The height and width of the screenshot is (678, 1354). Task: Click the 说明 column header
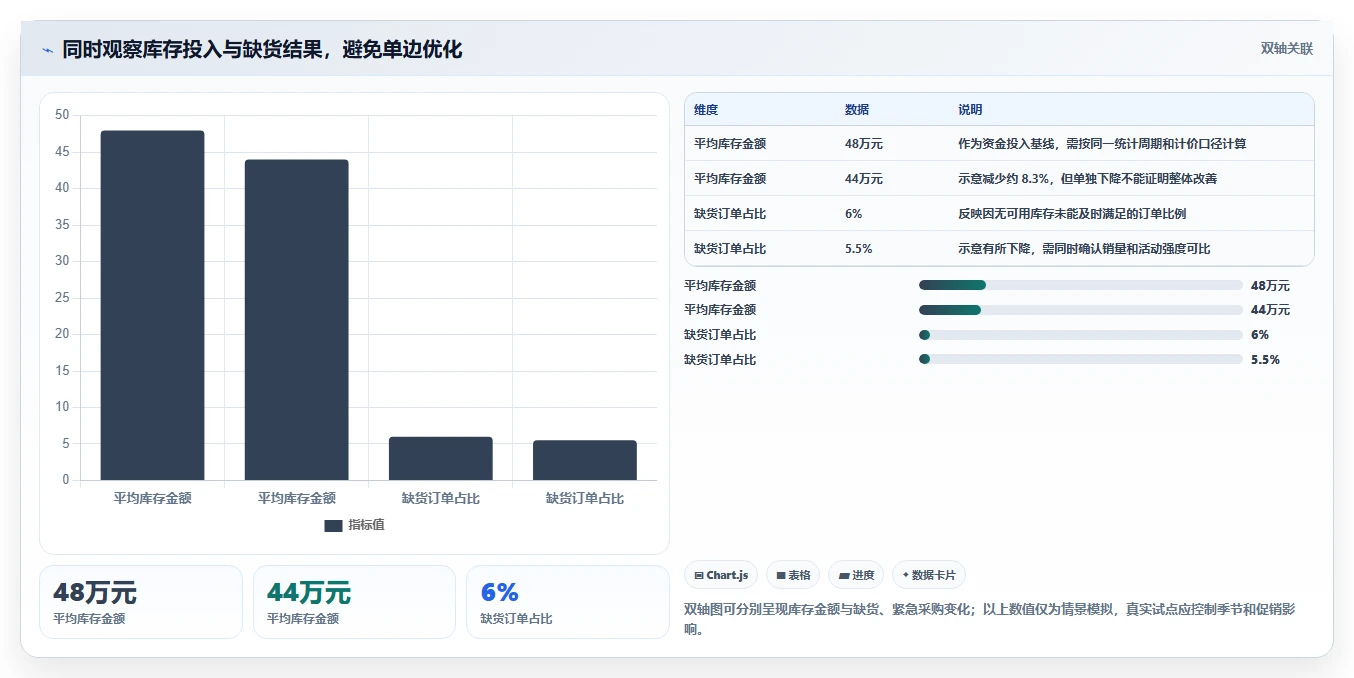click(970, 110)
